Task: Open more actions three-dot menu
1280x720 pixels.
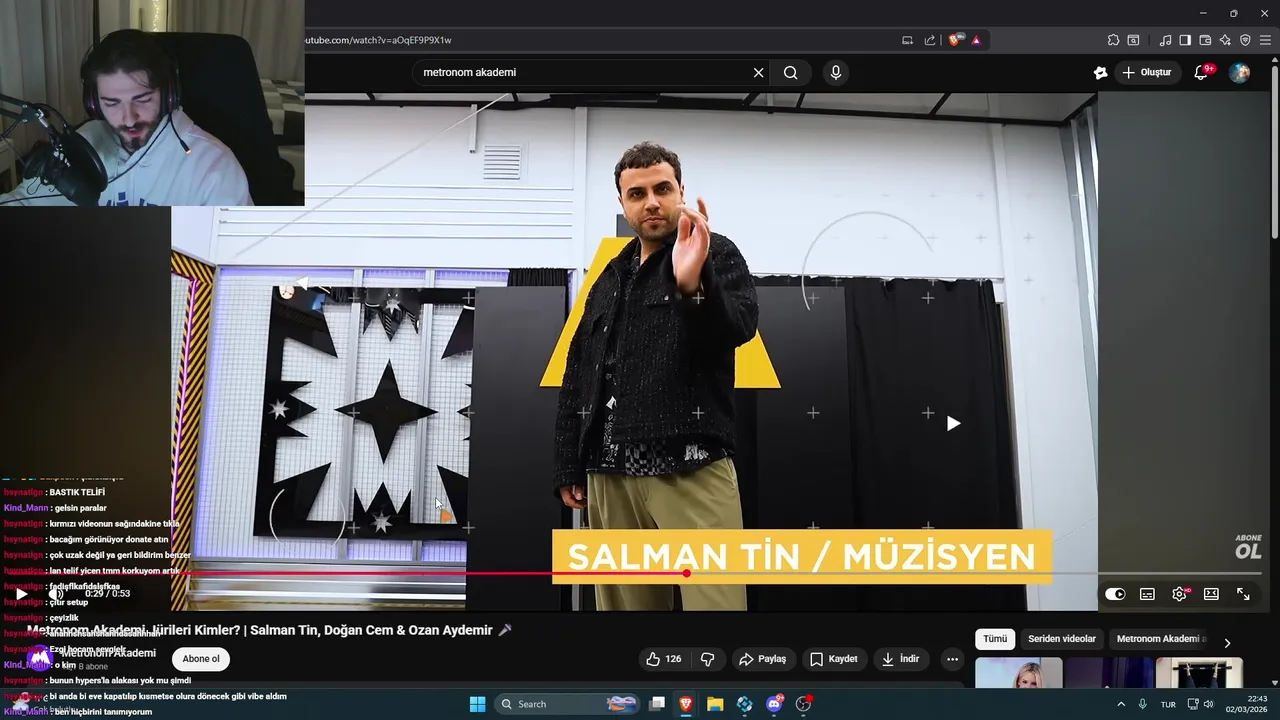Action: coord(952,659)
